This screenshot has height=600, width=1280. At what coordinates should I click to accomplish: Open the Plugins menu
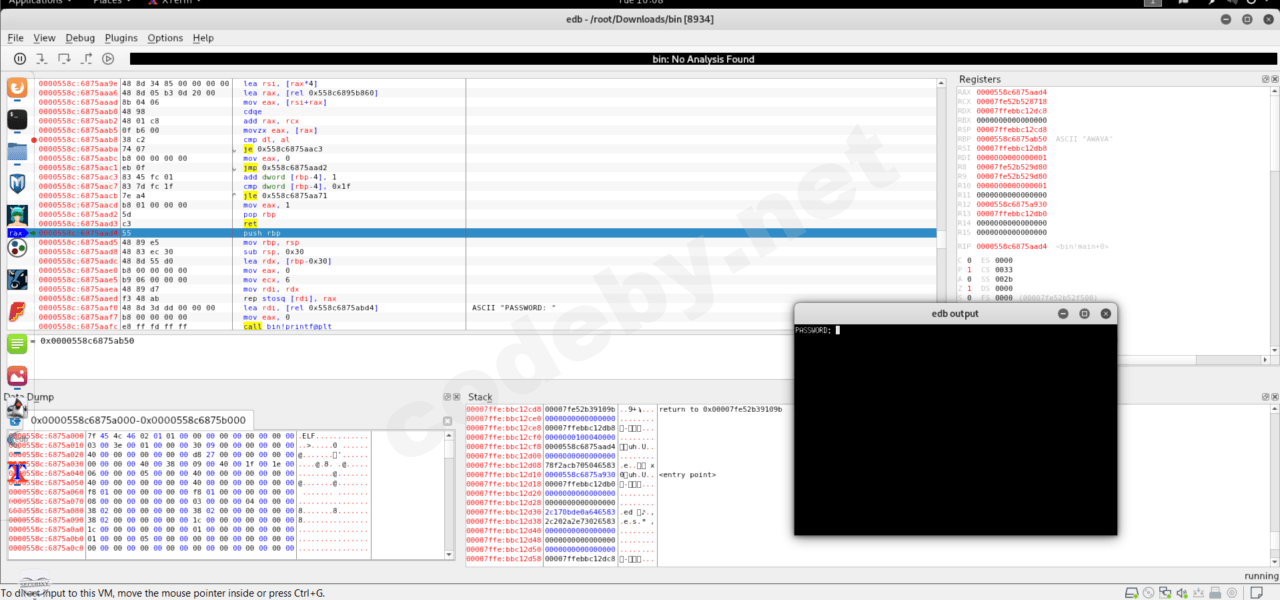(121, 38)
